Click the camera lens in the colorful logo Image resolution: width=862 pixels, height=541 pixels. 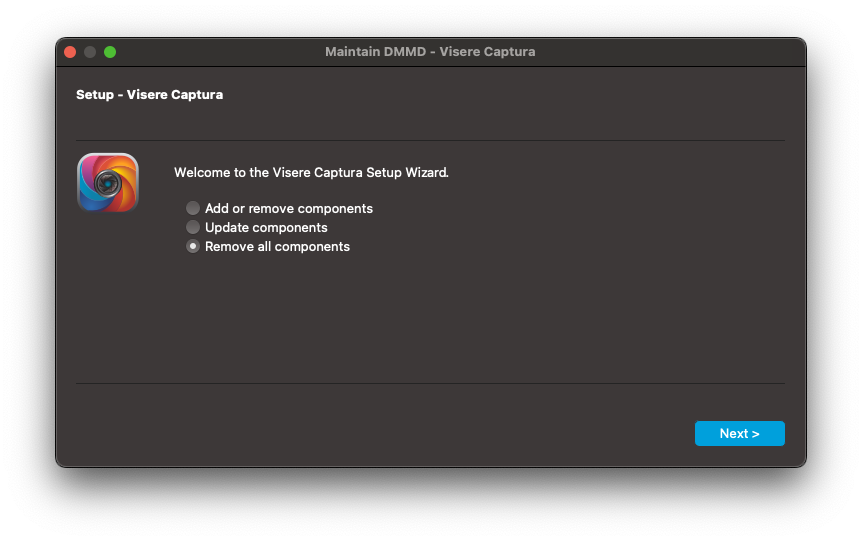click(x=108, y=183)
